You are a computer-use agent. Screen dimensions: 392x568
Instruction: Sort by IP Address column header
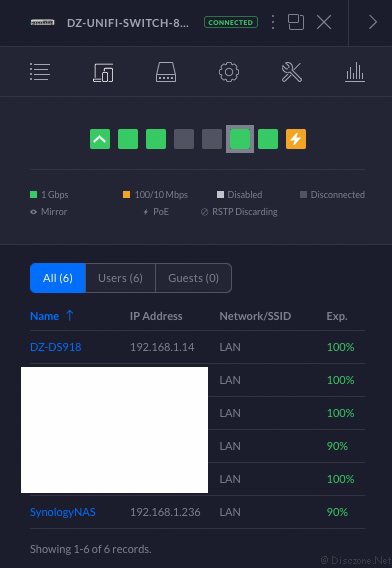pyautogui.click(x=156, y=316)
